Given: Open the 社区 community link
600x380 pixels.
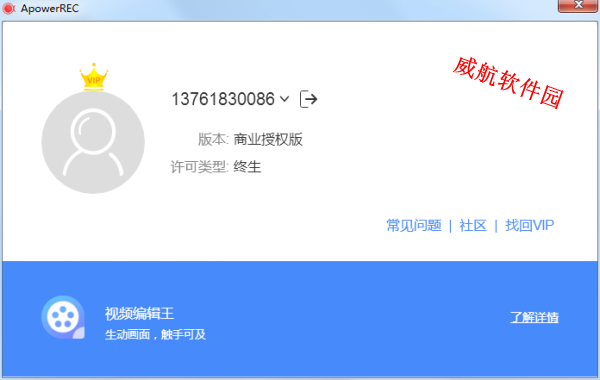Looking at the screenshot, I should pos(473,225).
